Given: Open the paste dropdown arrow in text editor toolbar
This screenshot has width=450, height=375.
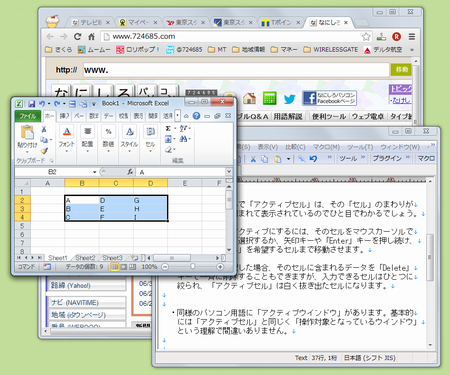Looking at the screenshot, I should tap(288, 159).
